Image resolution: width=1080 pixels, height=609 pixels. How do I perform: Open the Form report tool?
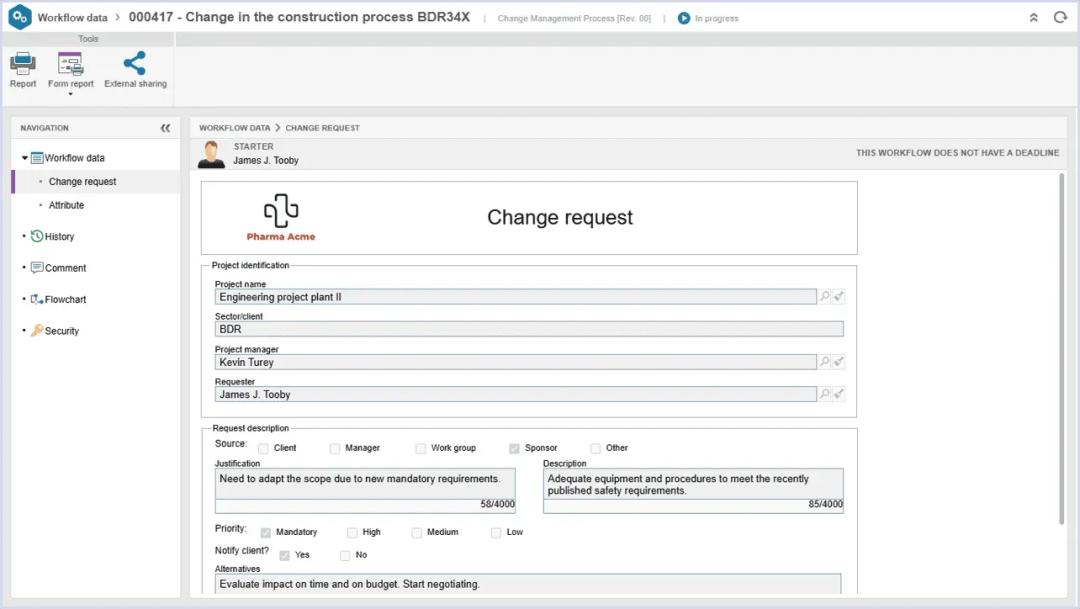click(70, 65)
